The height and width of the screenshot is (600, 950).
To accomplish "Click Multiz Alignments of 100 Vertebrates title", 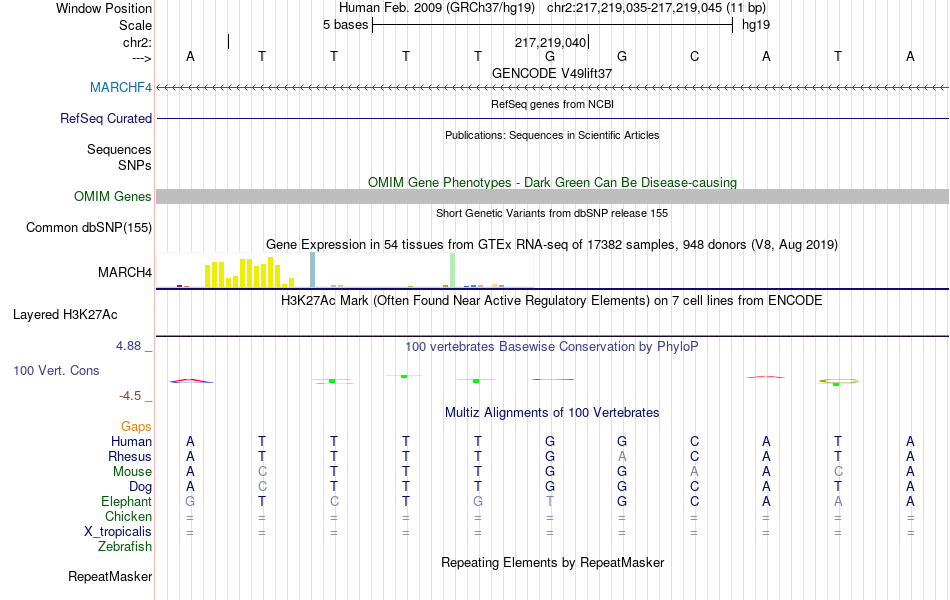I will click(552, 413).
